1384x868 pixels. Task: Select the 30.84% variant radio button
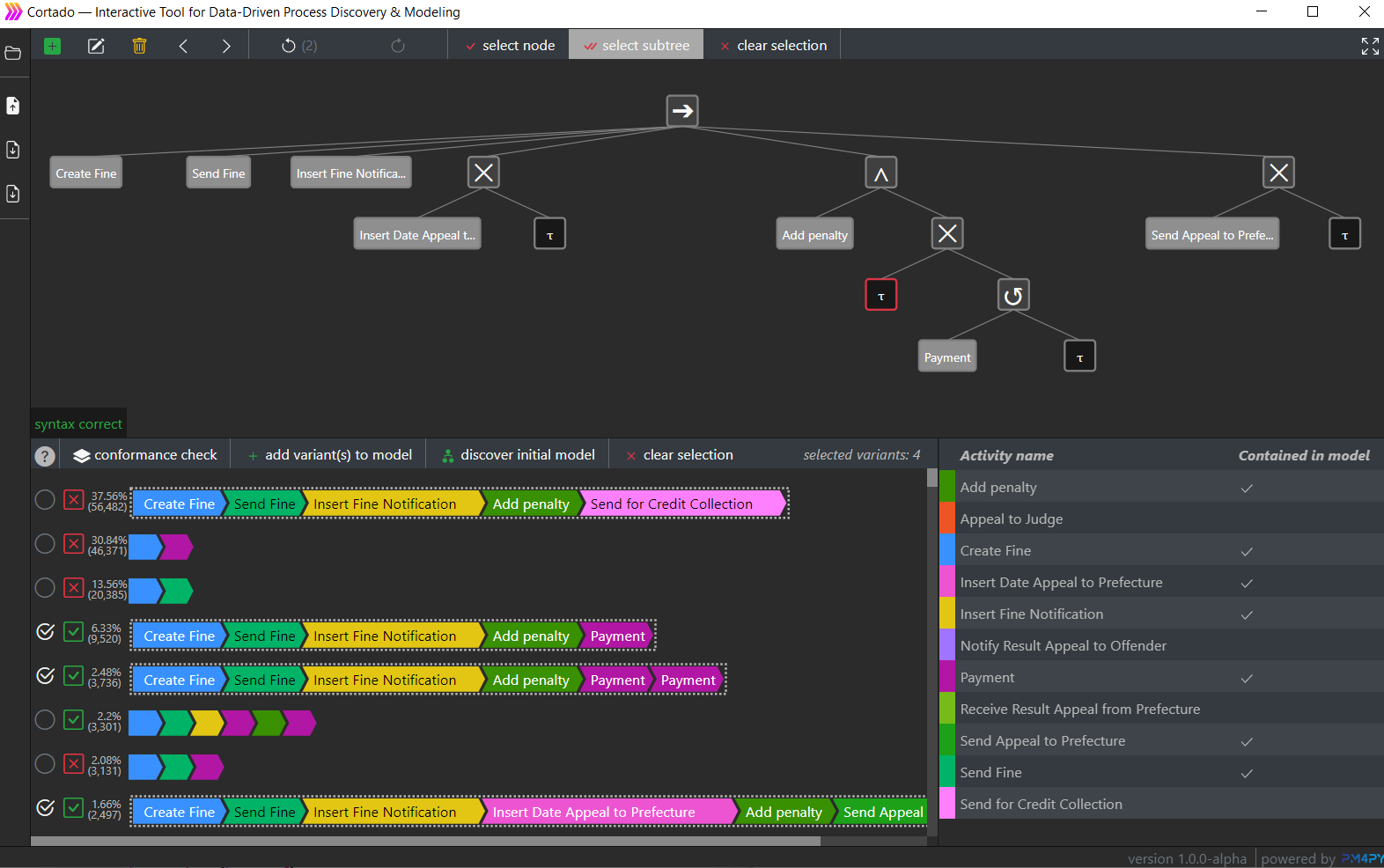click(45, 544)
